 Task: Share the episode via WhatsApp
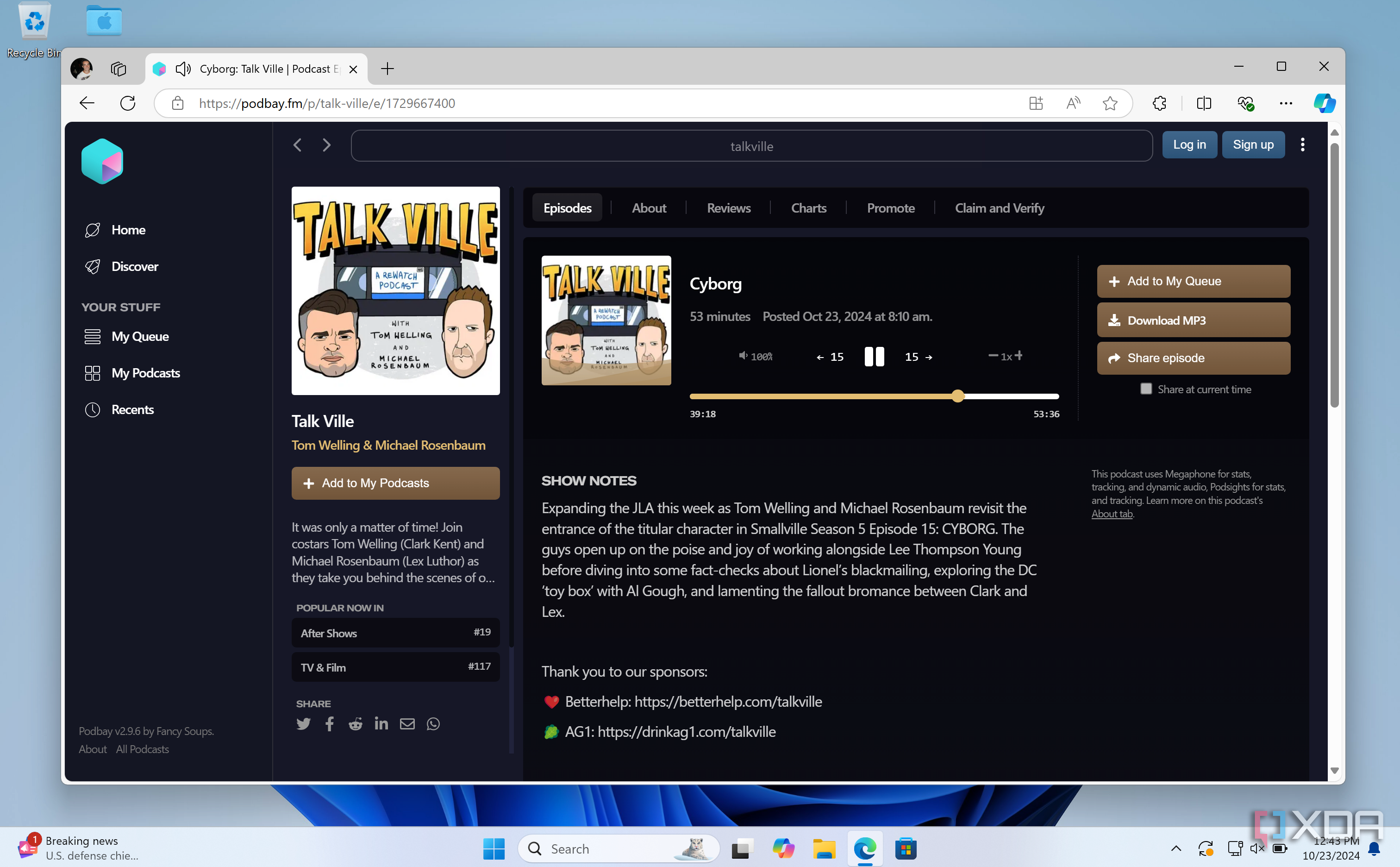pyautogui.click(x=433, y=723)
